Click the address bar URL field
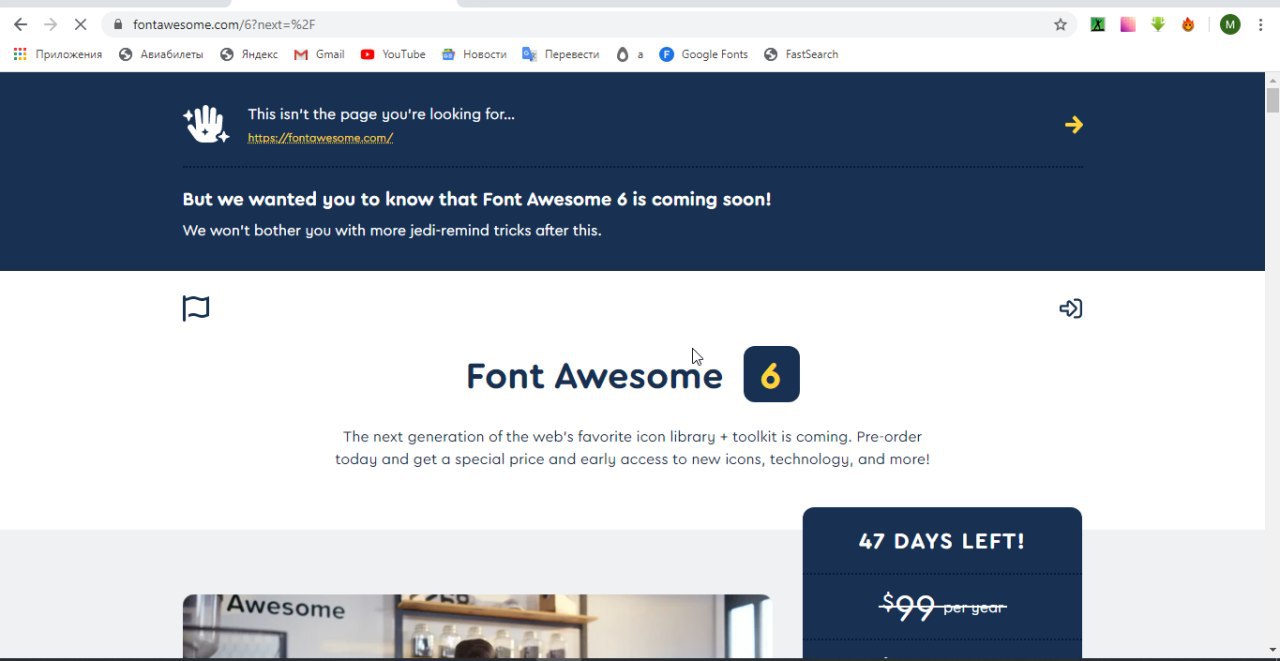1280x661 pixels. click(x=590, y=24)
